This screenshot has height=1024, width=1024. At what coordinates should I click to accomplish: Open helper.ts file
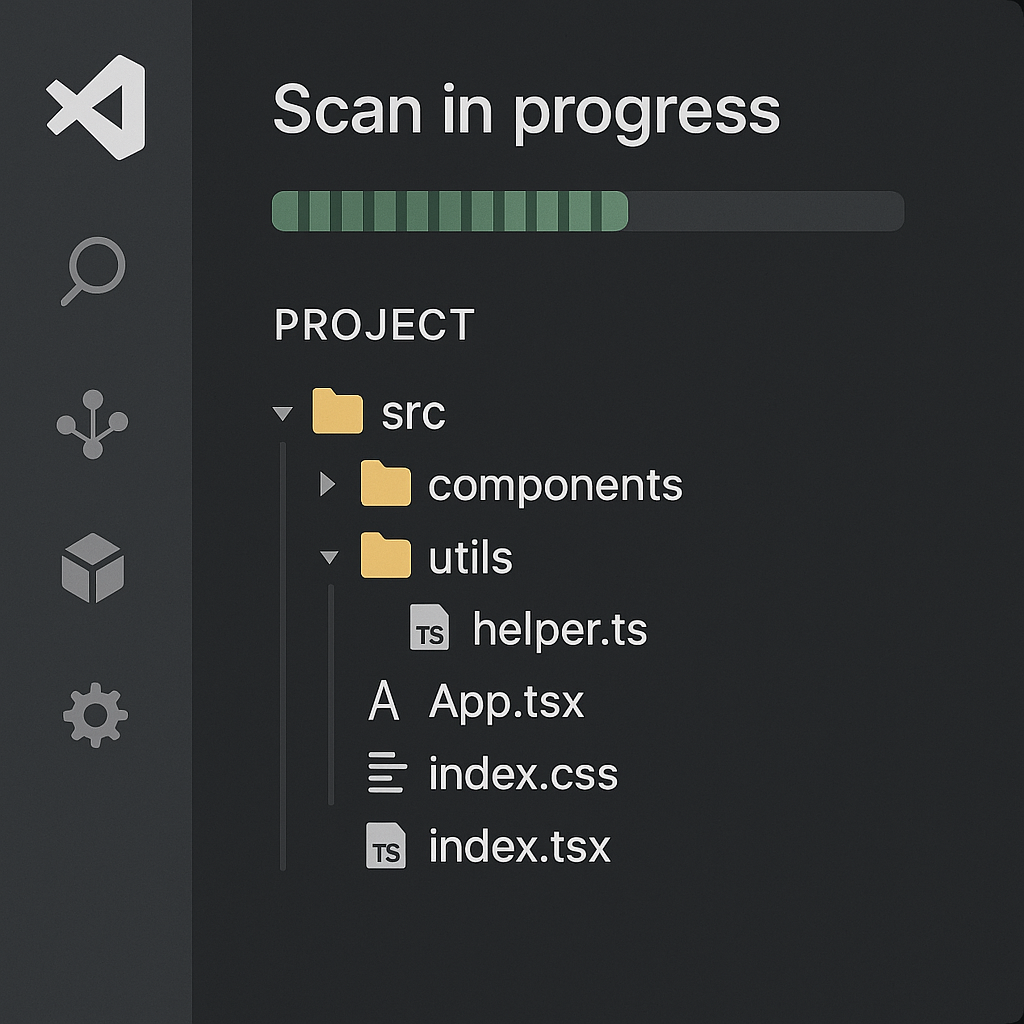click(x=560, y=630)
